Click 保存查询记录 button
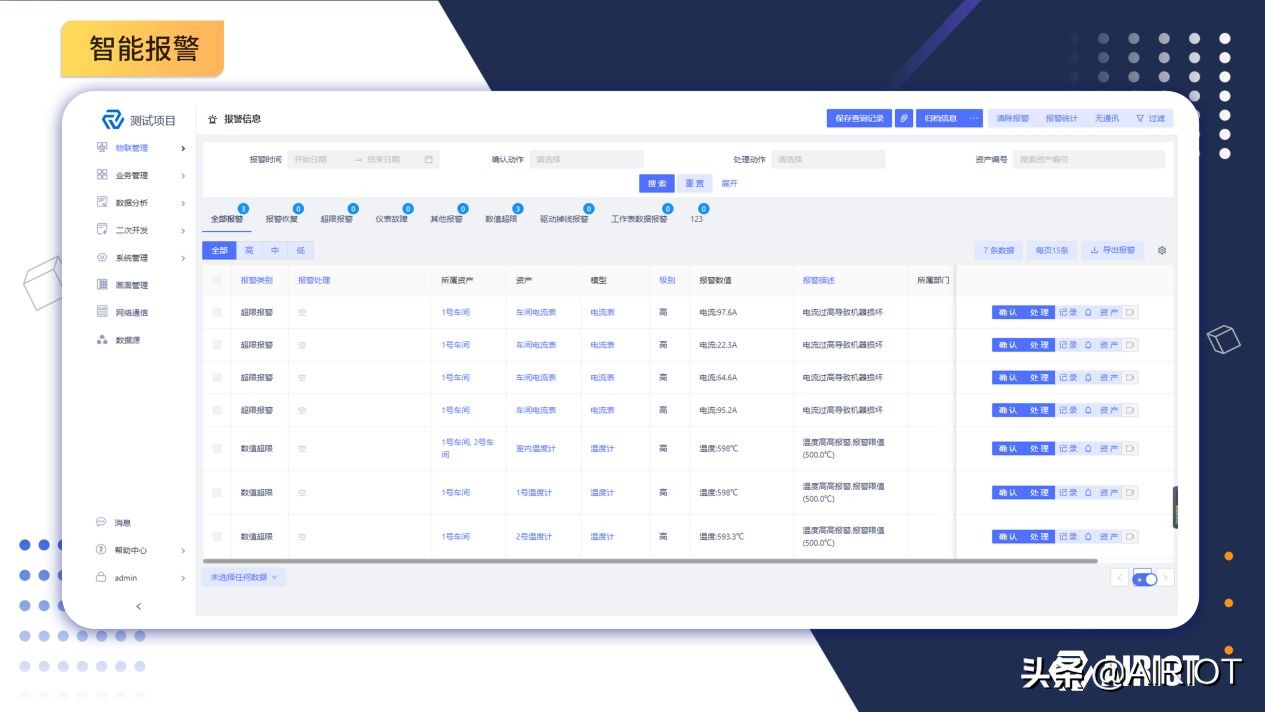 click(x=858, y=118)
